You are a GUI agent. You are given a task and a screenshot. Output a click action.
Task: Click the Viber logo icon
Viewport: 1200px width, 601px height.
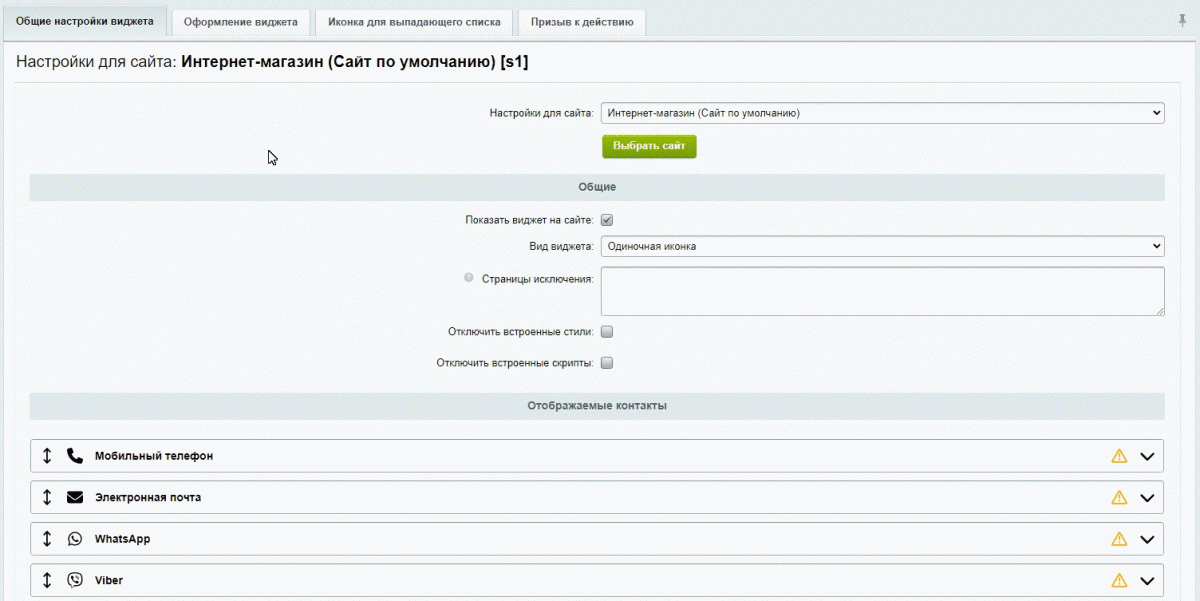pyautogui.click(x=75, y=580)
